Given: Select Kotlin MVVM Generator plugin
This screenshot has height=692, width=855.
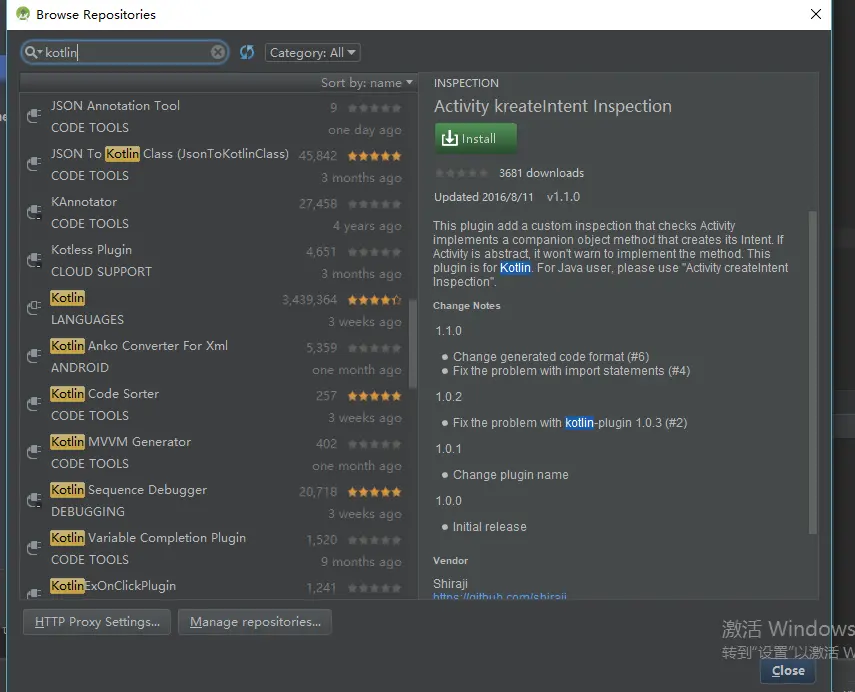Looking at the screenshot, I should pos(215,453).
